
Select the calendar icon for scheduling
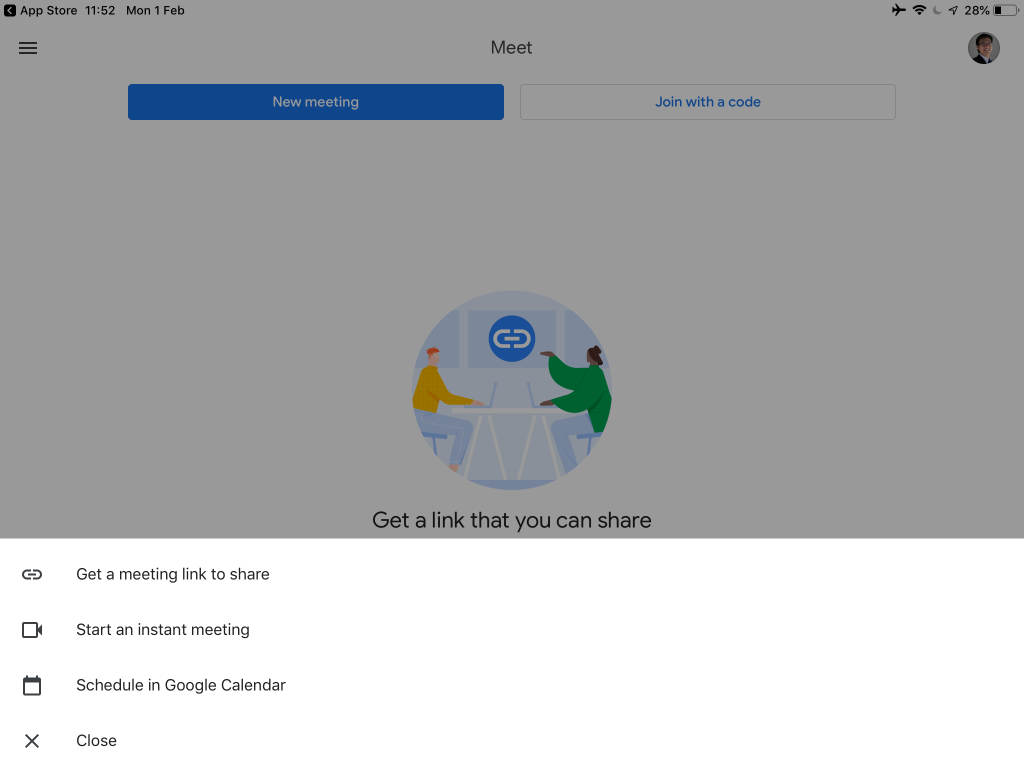click(x=33, y=685)
